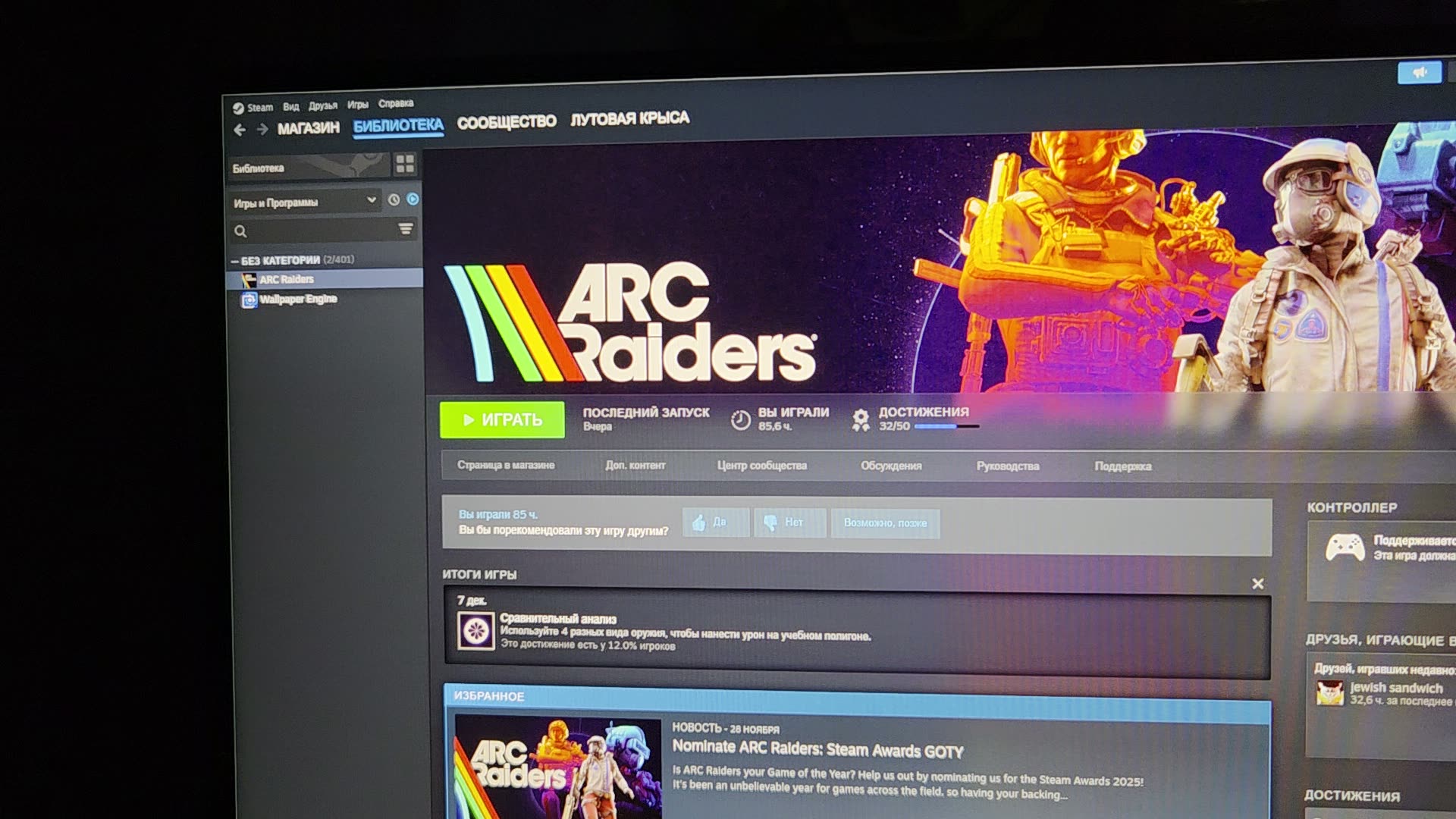Click the recent activity clock icon
1456x819 pixels.
tap(394, 200)
